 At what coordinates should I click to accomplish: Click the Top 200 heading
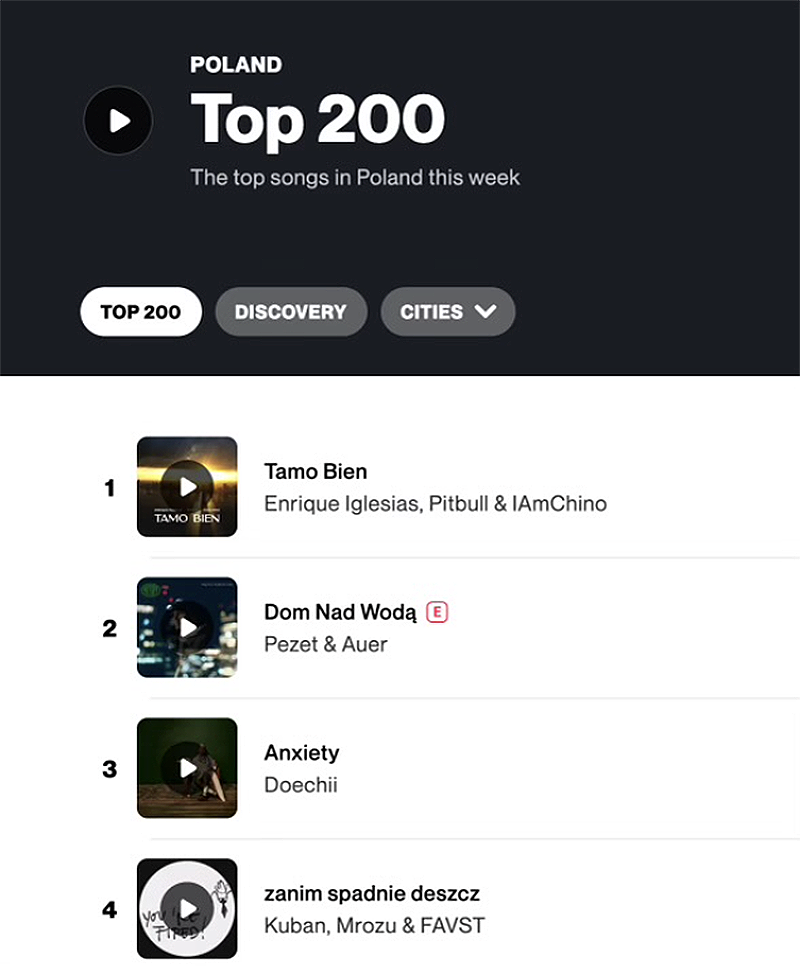(317, 120)
